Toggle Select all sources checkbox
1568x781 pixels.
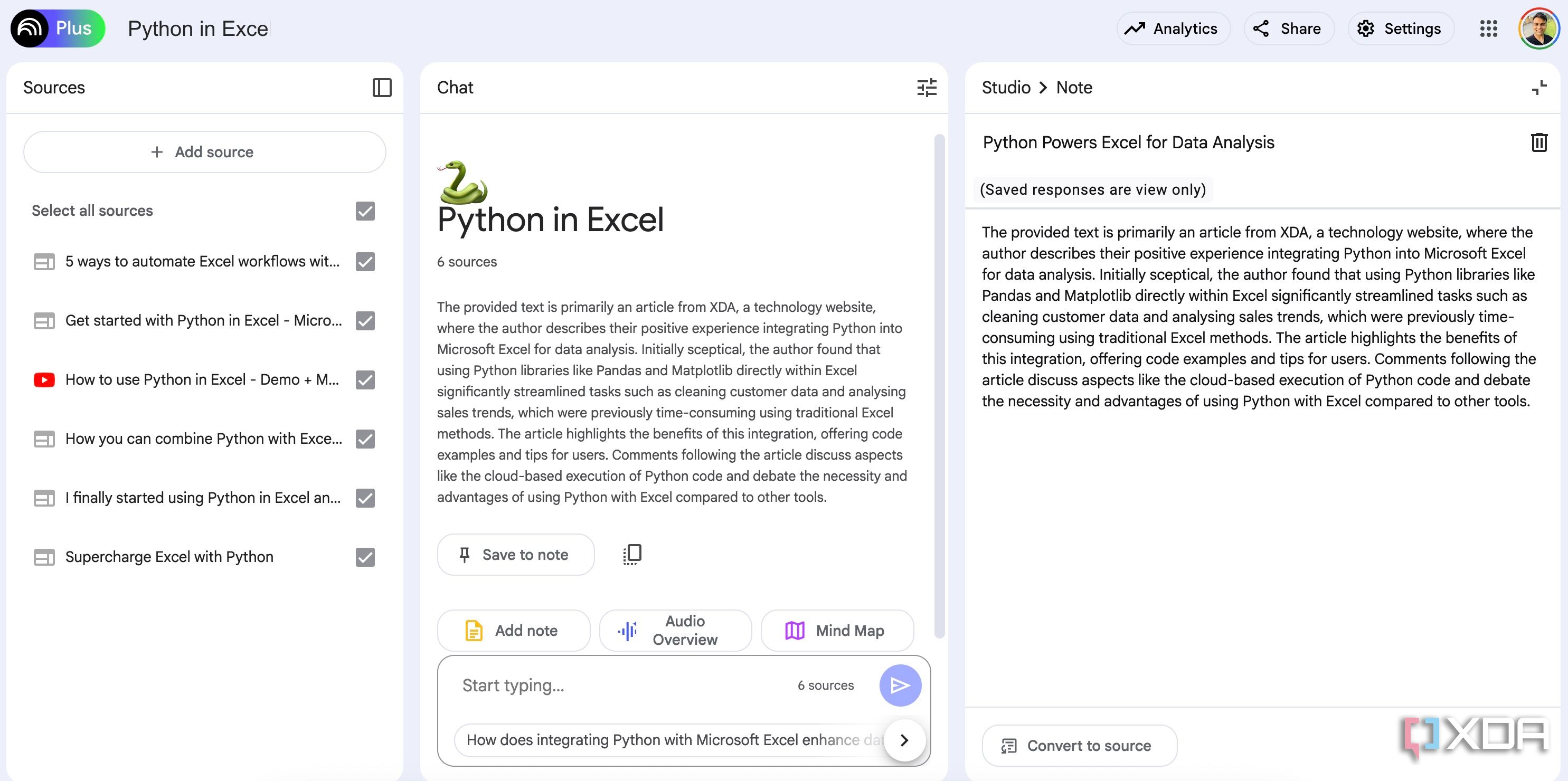click(365, 211)
